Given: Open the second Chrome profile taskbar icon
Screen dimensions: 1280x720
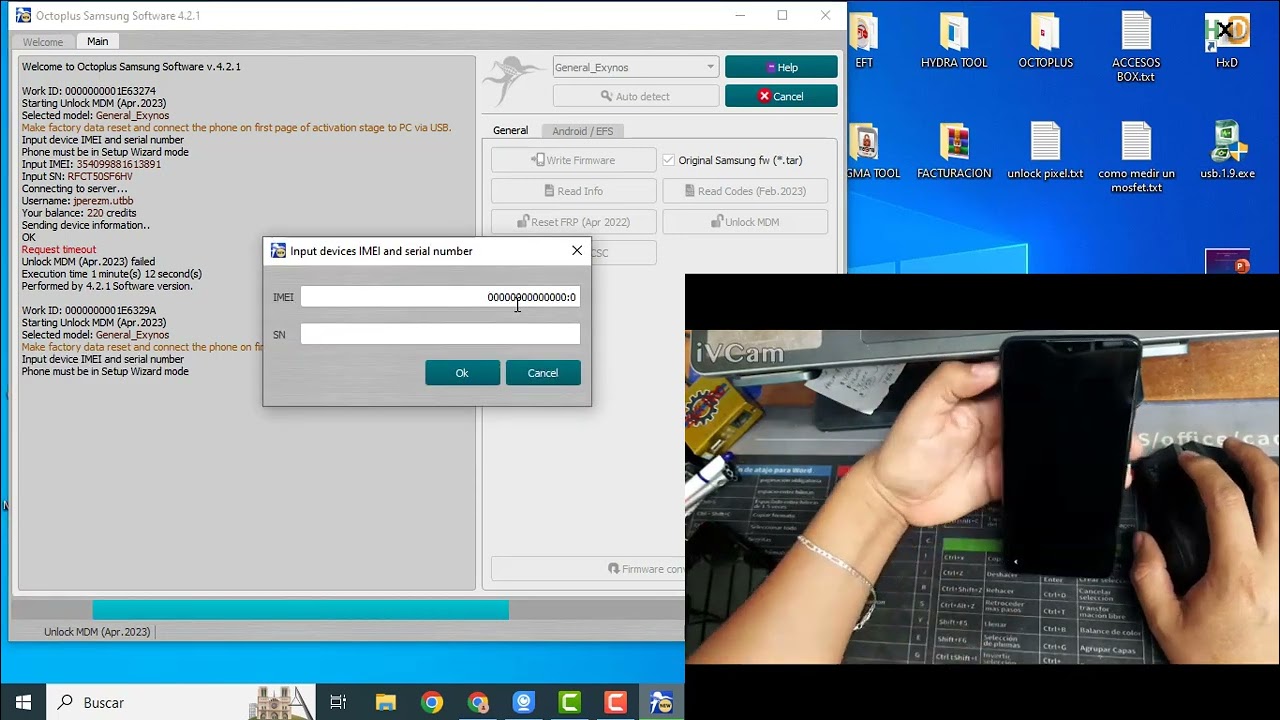Looking at the screenshot, I should [478, 702].
